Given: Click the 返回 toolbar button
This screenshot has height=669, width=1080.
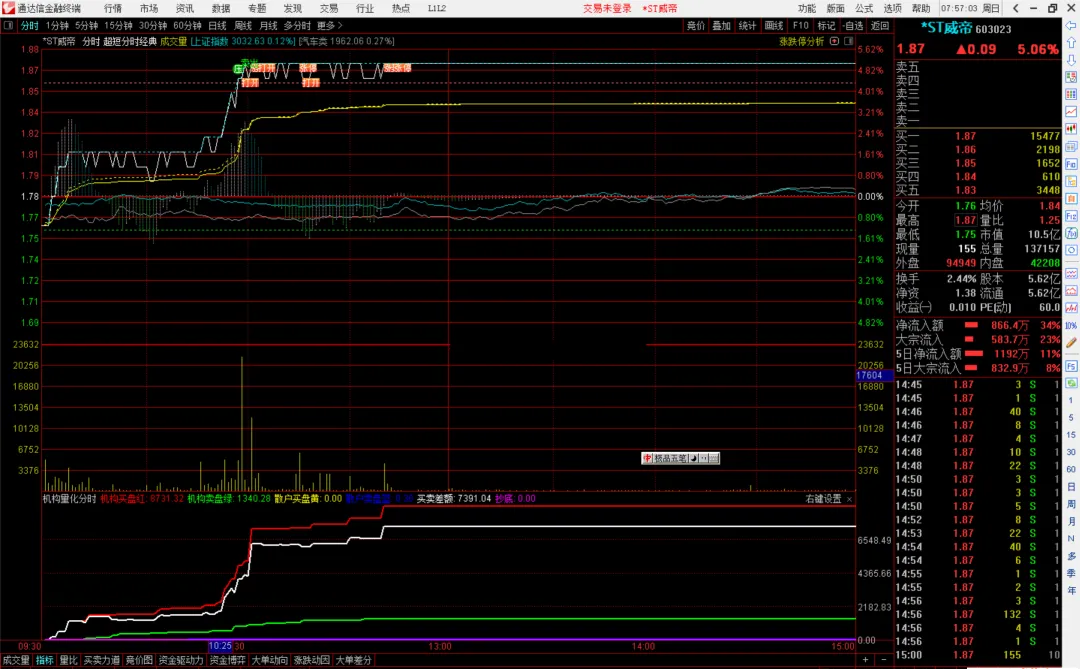Looking at the screenshot, I should tap(880, 25).
